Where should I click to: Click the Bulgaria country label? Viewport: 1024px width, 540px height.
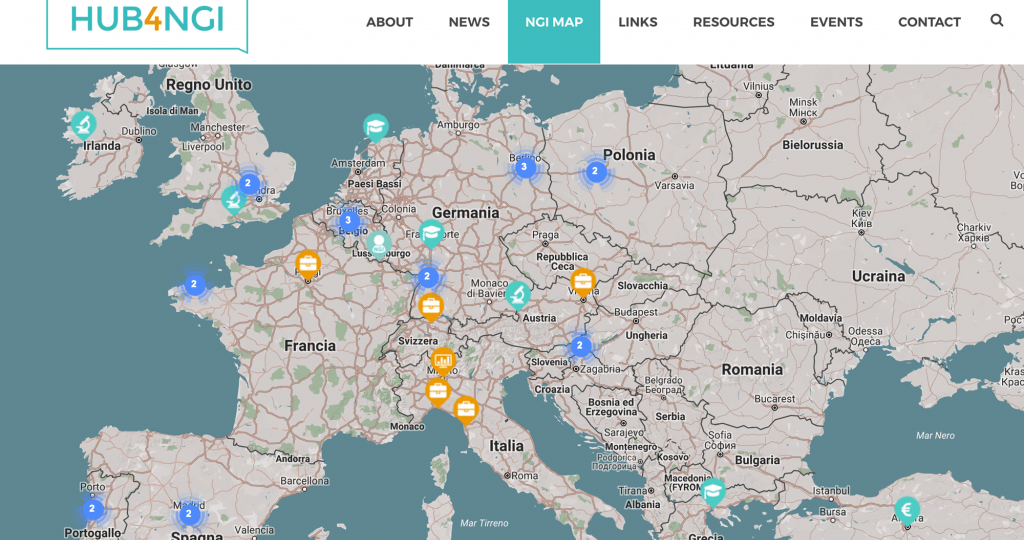(758, 460)
